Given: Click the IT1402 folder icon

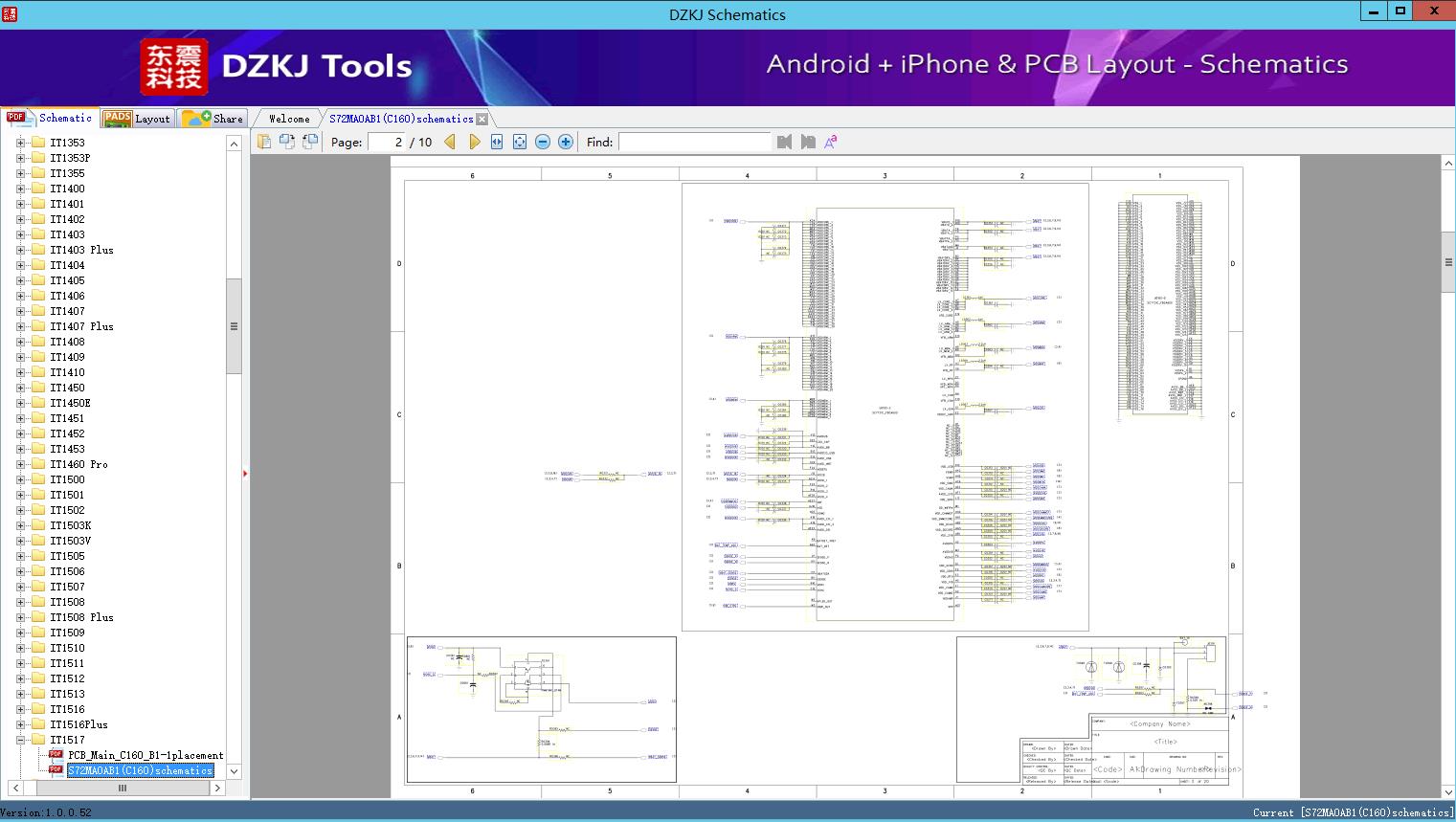Looking at the screenshot, I should [x=38, y=219].
